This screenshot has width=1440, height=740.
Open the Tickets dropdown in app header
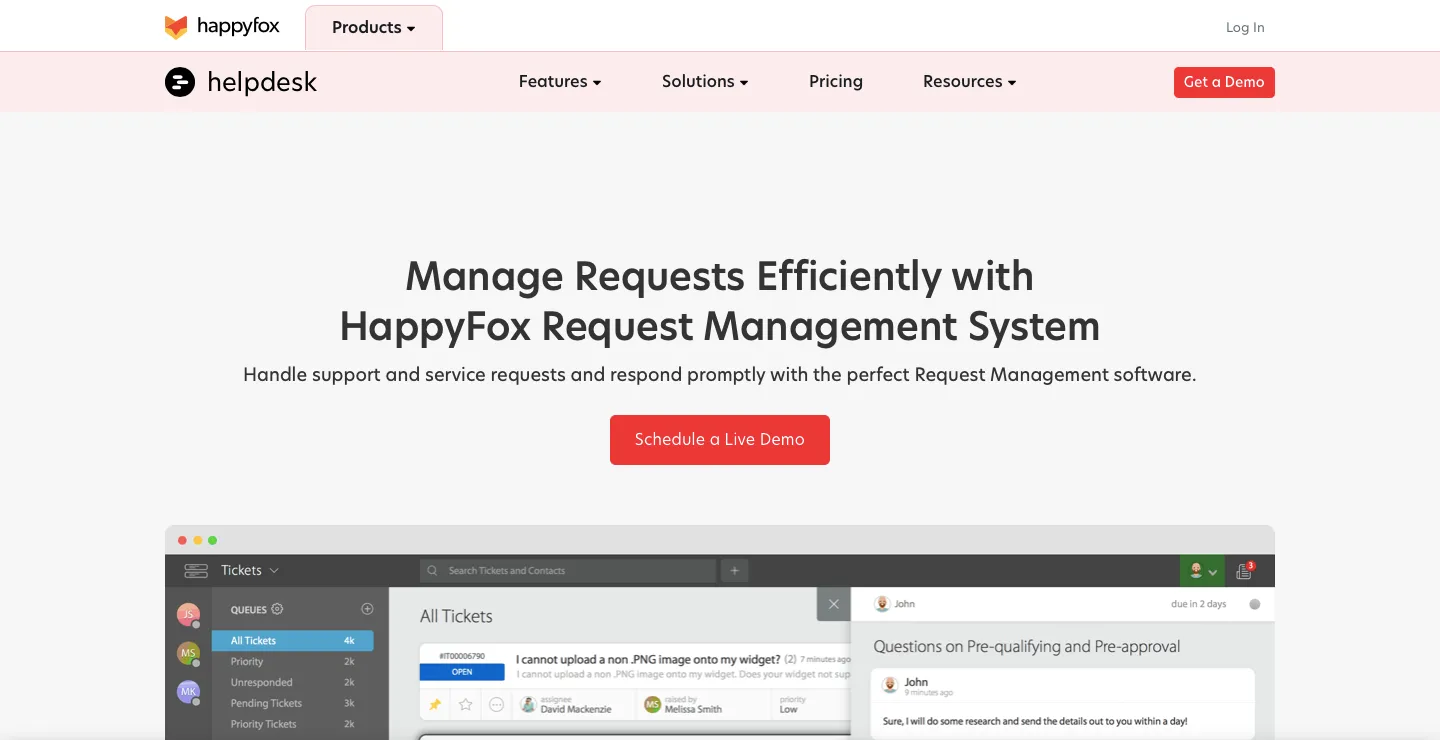(x=250, y=570)
